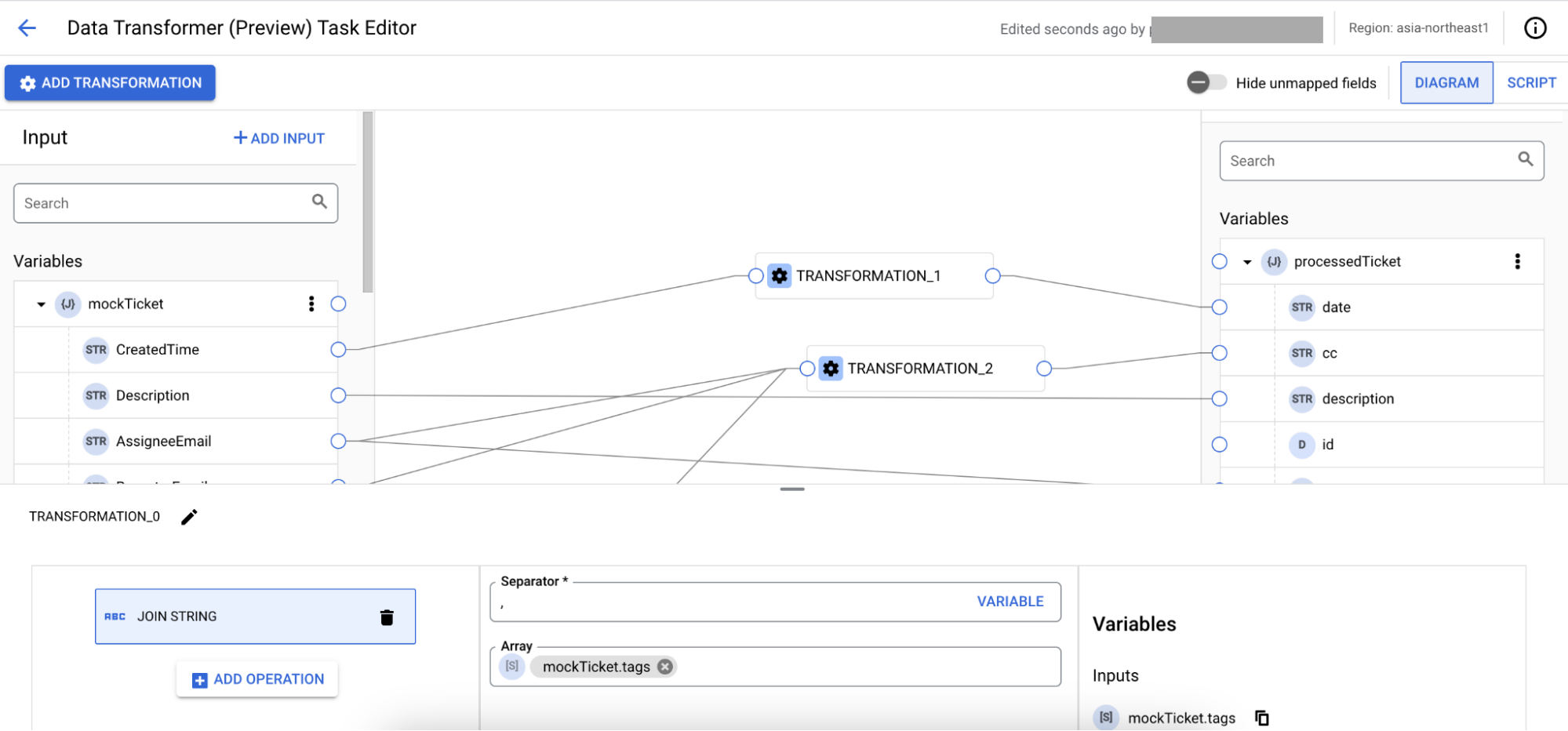Remove mockTicket.tags from the Array field

click(x=664, y=667)
